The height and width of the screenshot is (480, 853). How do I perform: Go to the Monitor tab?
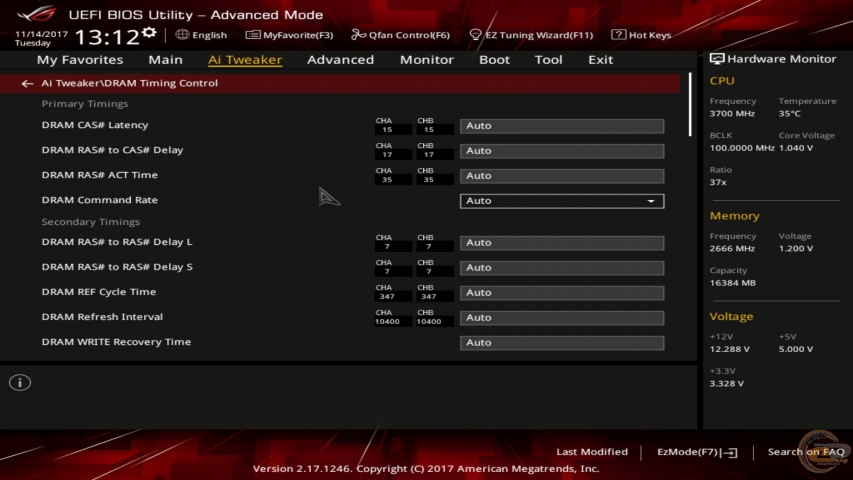coord(426,59)
